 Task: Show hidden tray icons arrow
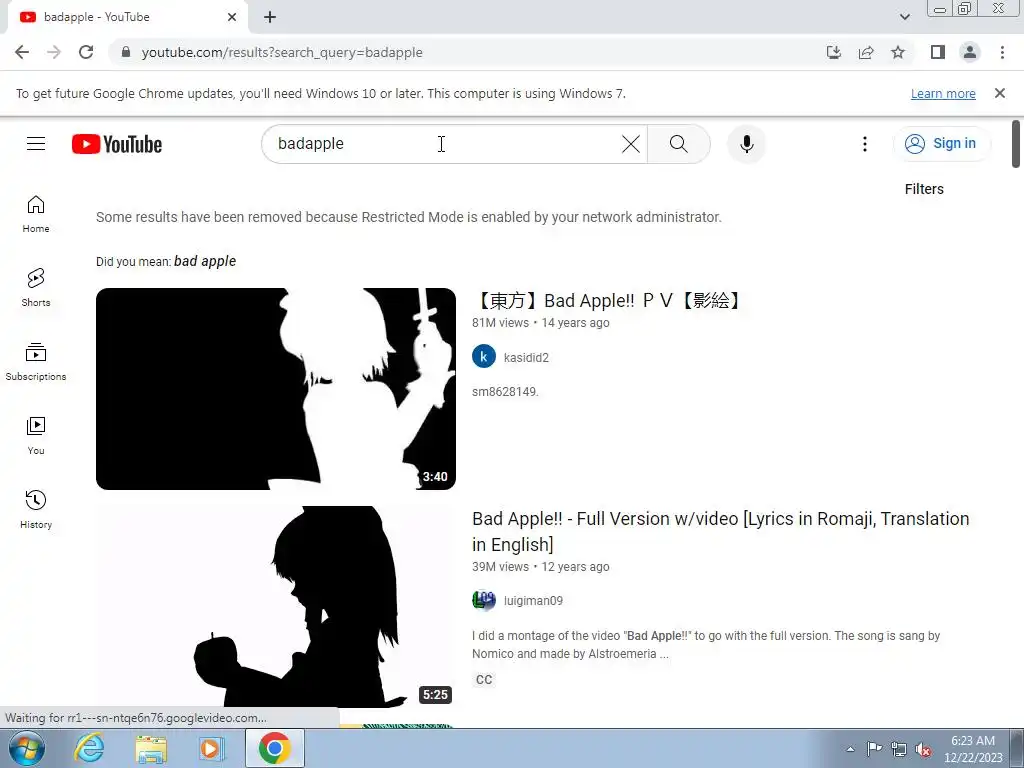[x=850, y=749]
